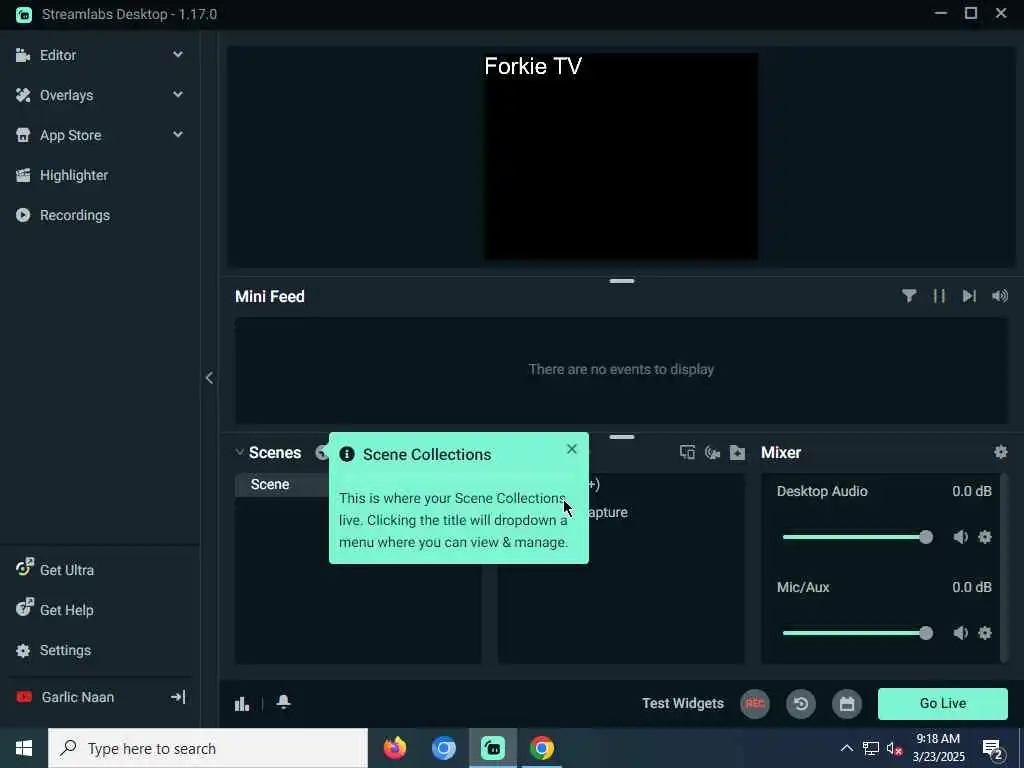Click the add source icon

712,452
